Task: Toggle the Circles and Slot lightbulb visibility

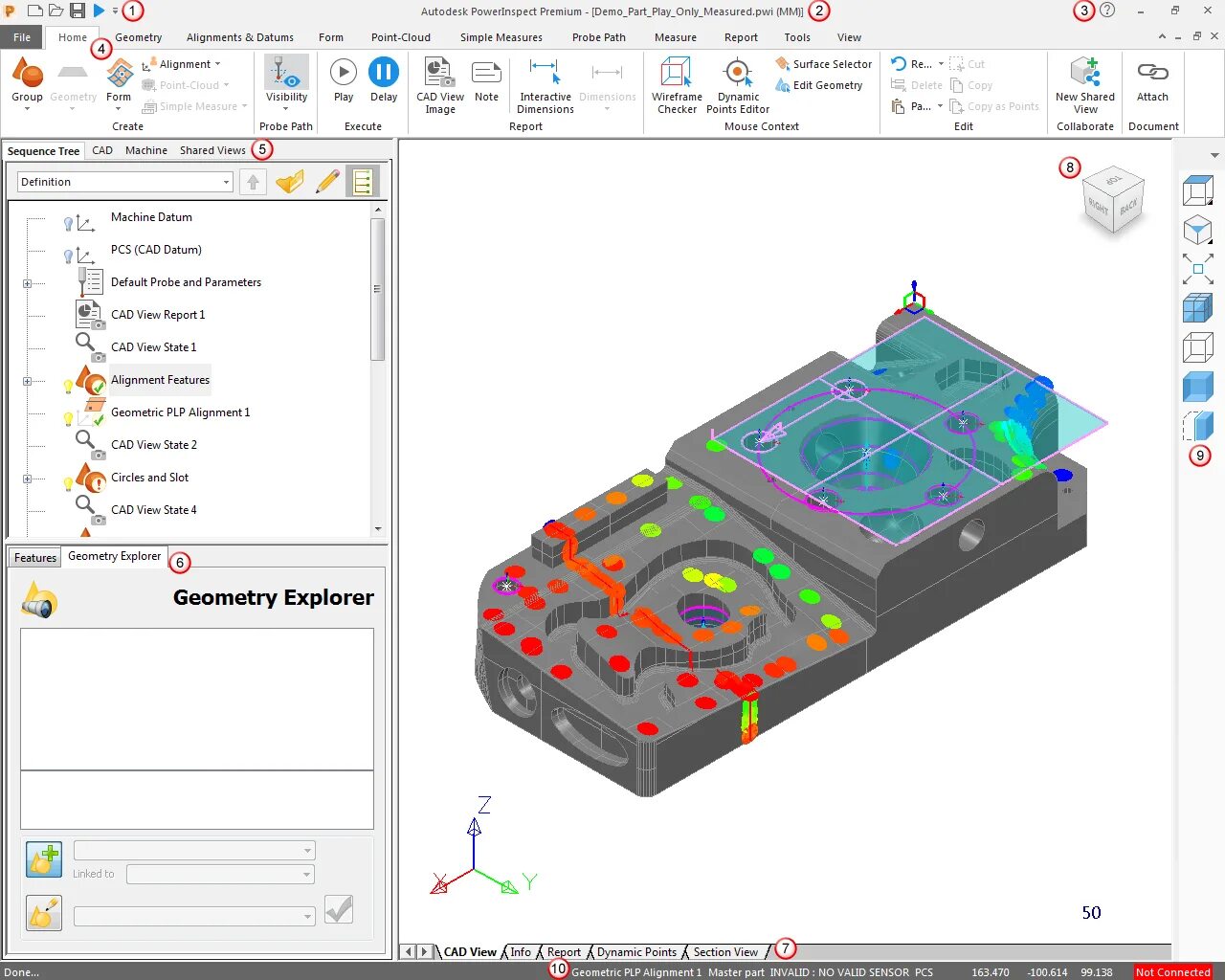Action: click(68, 484)
